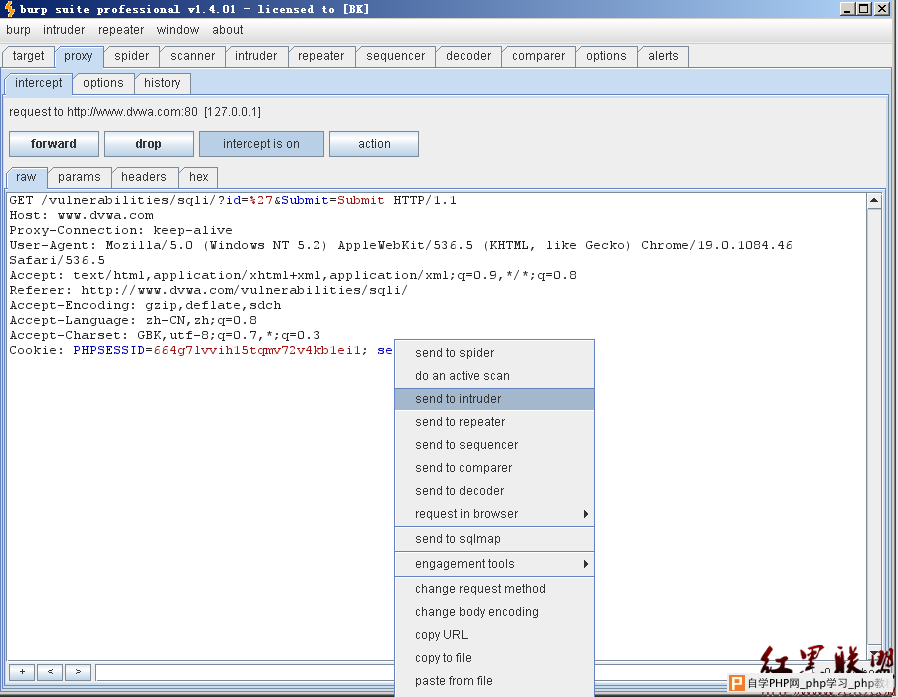Minimize the Burp Suite window
Viewport: 898px width, 697px height.
point(847,9)
